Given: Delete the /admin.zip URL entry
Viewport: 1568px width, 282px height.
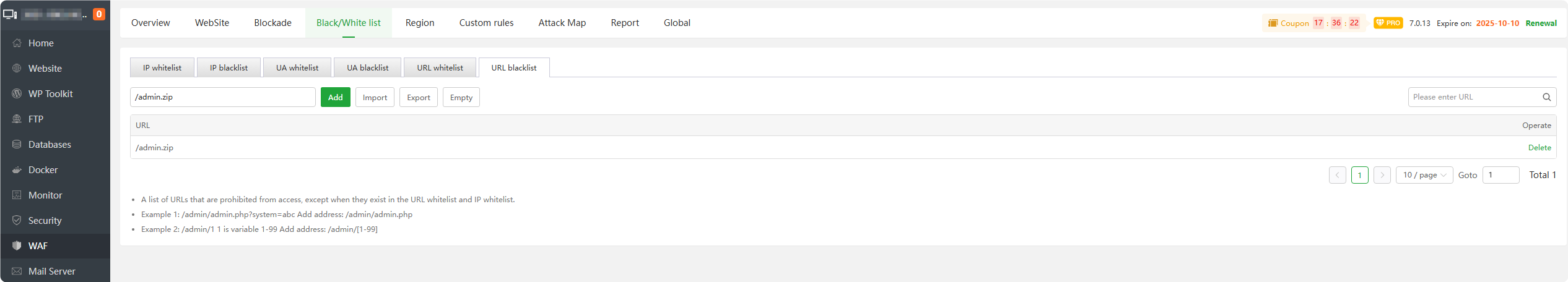Looking at the screenshot, I should tap(1539, 148).
